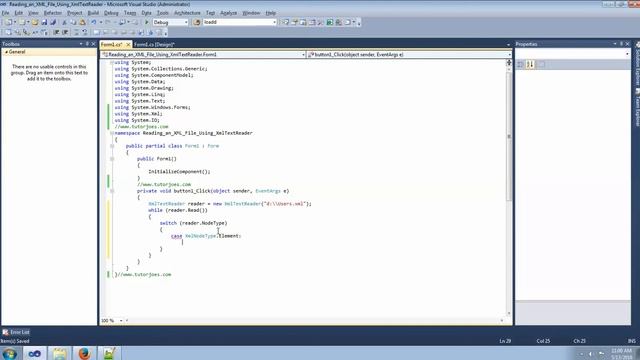
Task: Click the Paste toolbar icon
Action: pos(82,22)
